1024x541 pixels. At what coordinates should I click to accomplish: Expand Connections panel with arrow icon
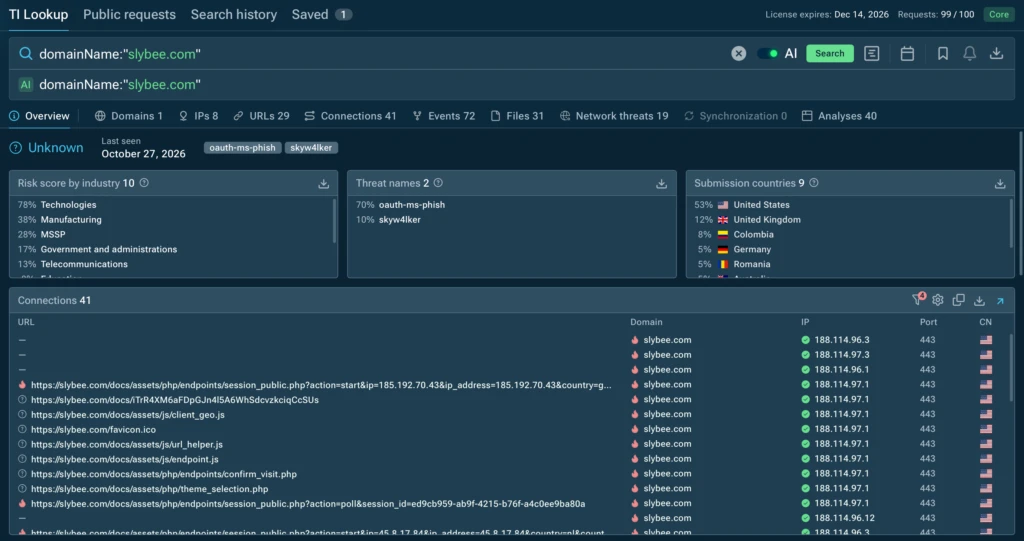click(1000, 301)
